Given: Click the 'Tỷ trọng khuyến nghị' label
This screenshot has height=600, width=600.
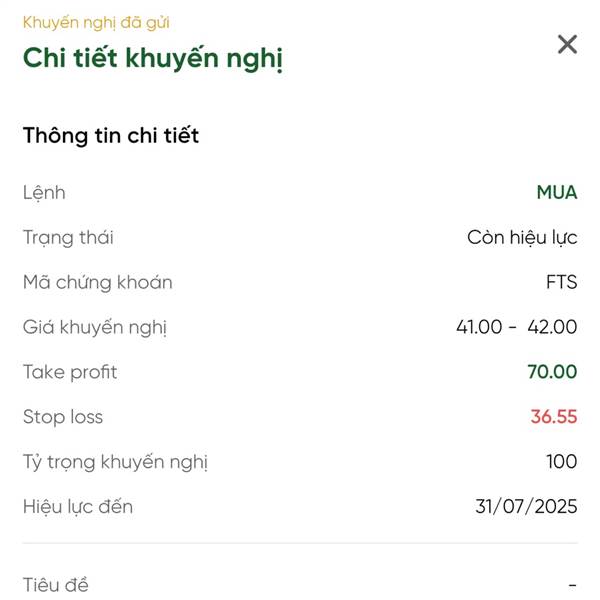Looking at the screenshot, I should click(115, 462).
